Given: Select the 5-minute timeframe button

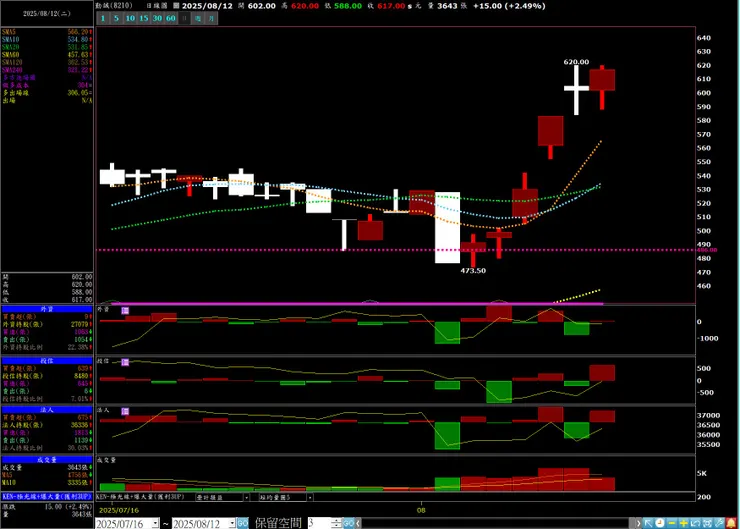Looking at the screenshot, I should point(116,18).
